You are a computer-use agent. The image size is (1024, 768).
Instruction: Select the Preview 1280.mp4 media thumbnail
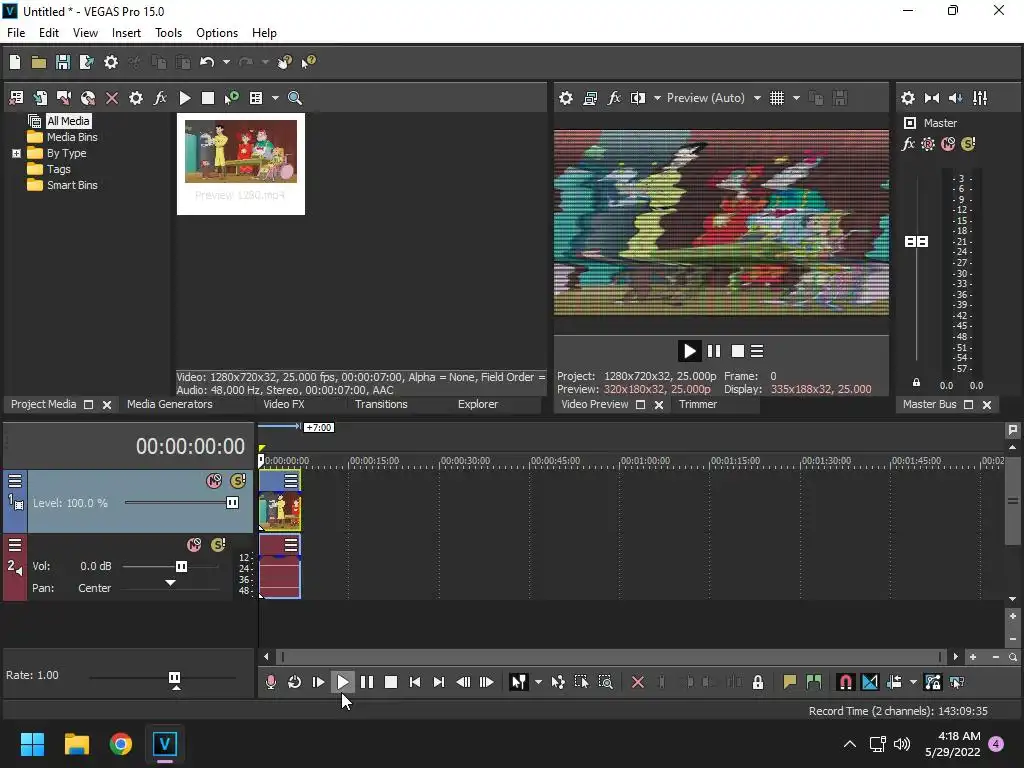pyautogui.click(x=241, y=163)
